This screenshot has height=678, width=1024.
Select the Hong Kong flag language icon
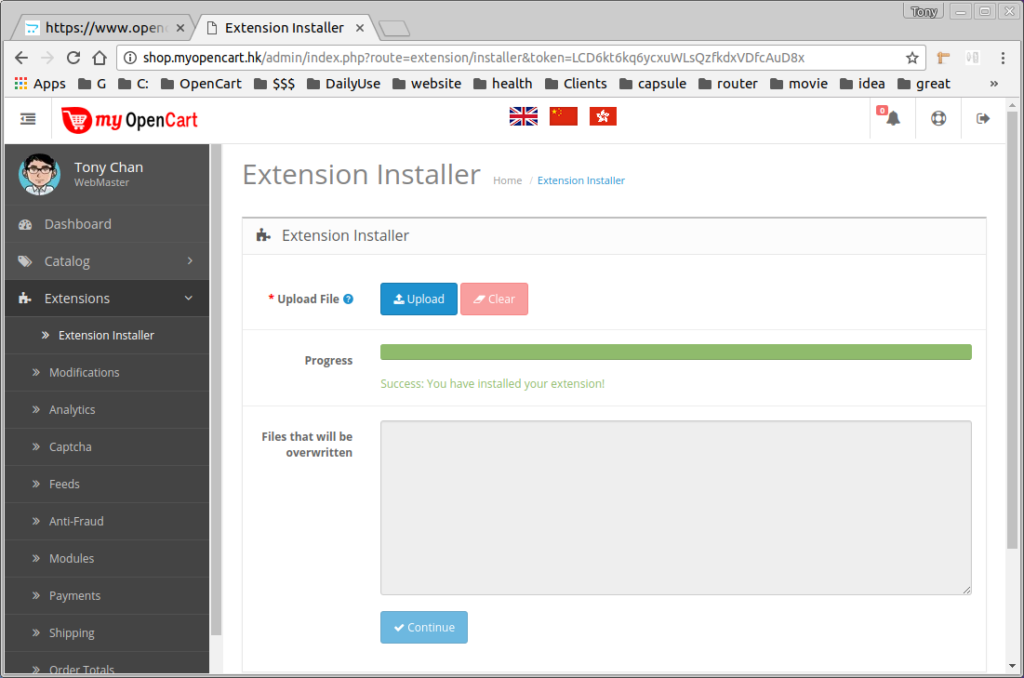click(602, 116)
